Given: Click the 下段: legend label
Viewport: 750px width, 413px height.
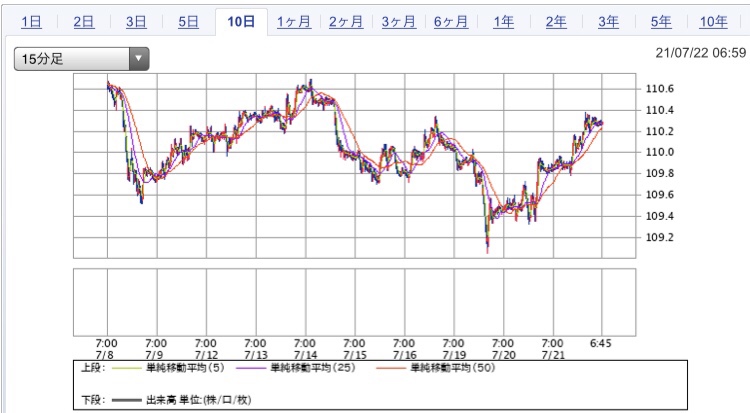Looking at the screenshot, I should pos(93,400).
